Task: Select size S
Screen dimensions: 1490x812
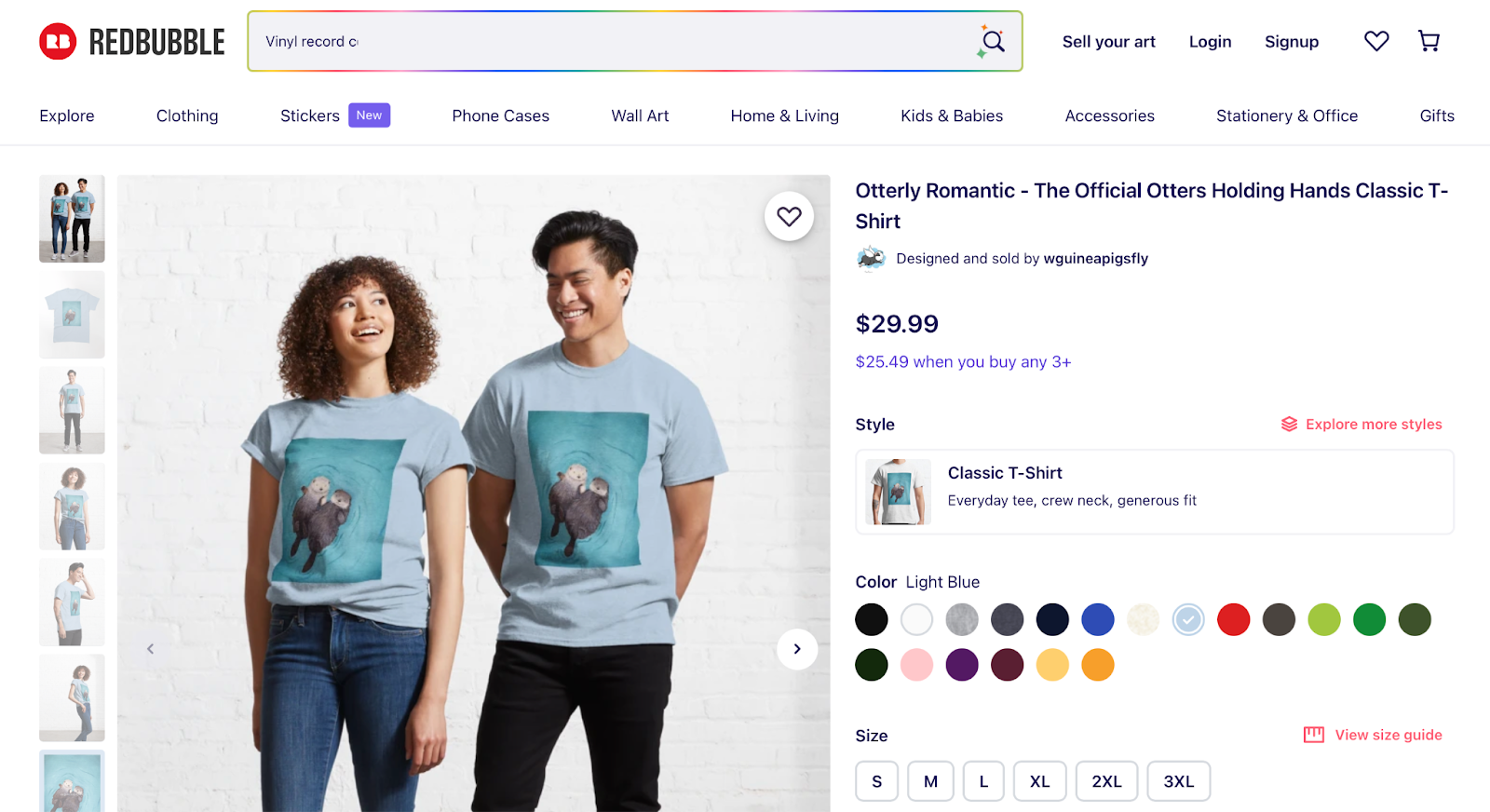Action: (x=875, y=781)
